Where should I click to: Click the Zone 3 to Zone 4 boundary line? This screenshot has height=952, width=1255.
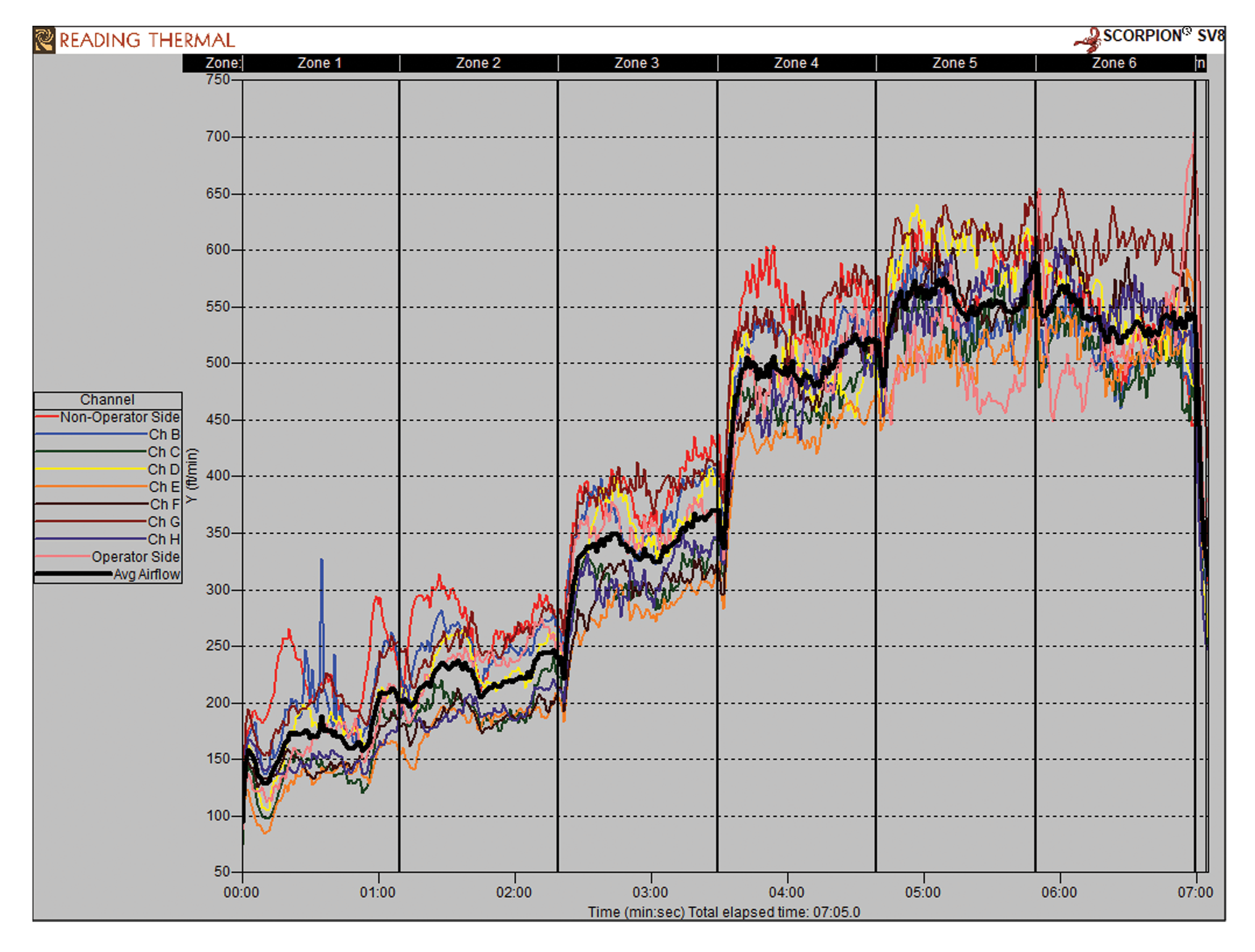click(x=717, y=476)
